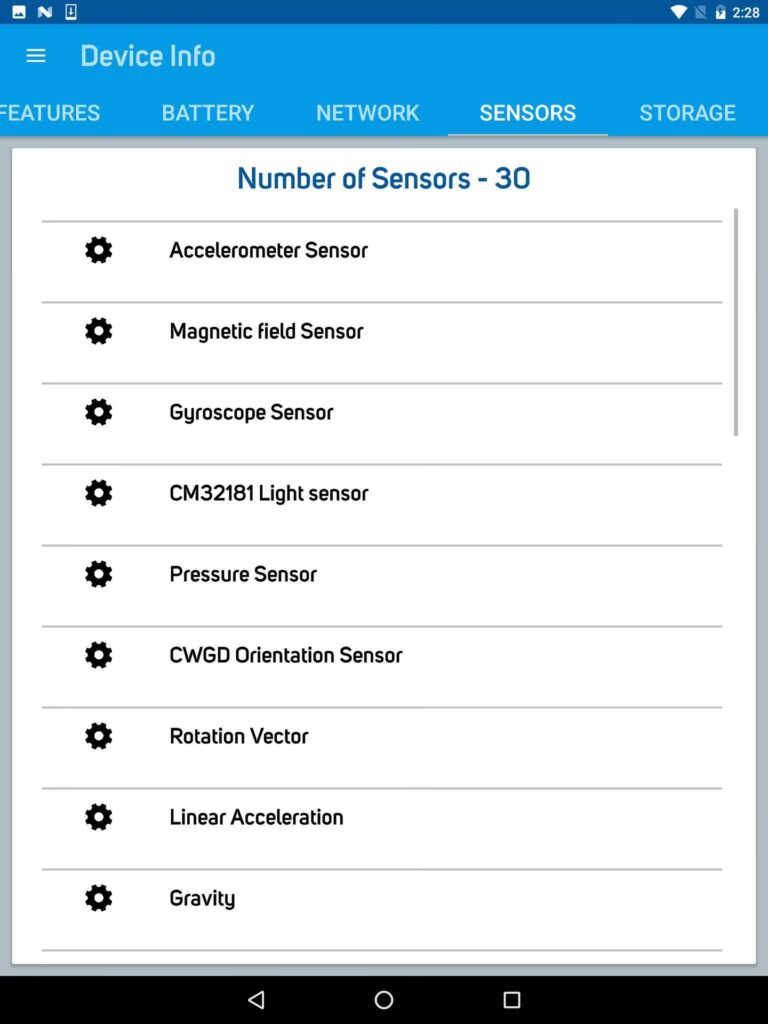This screenshot has width=768, height=1024.
Task: Open the Network tab
Action: point(368,113)
